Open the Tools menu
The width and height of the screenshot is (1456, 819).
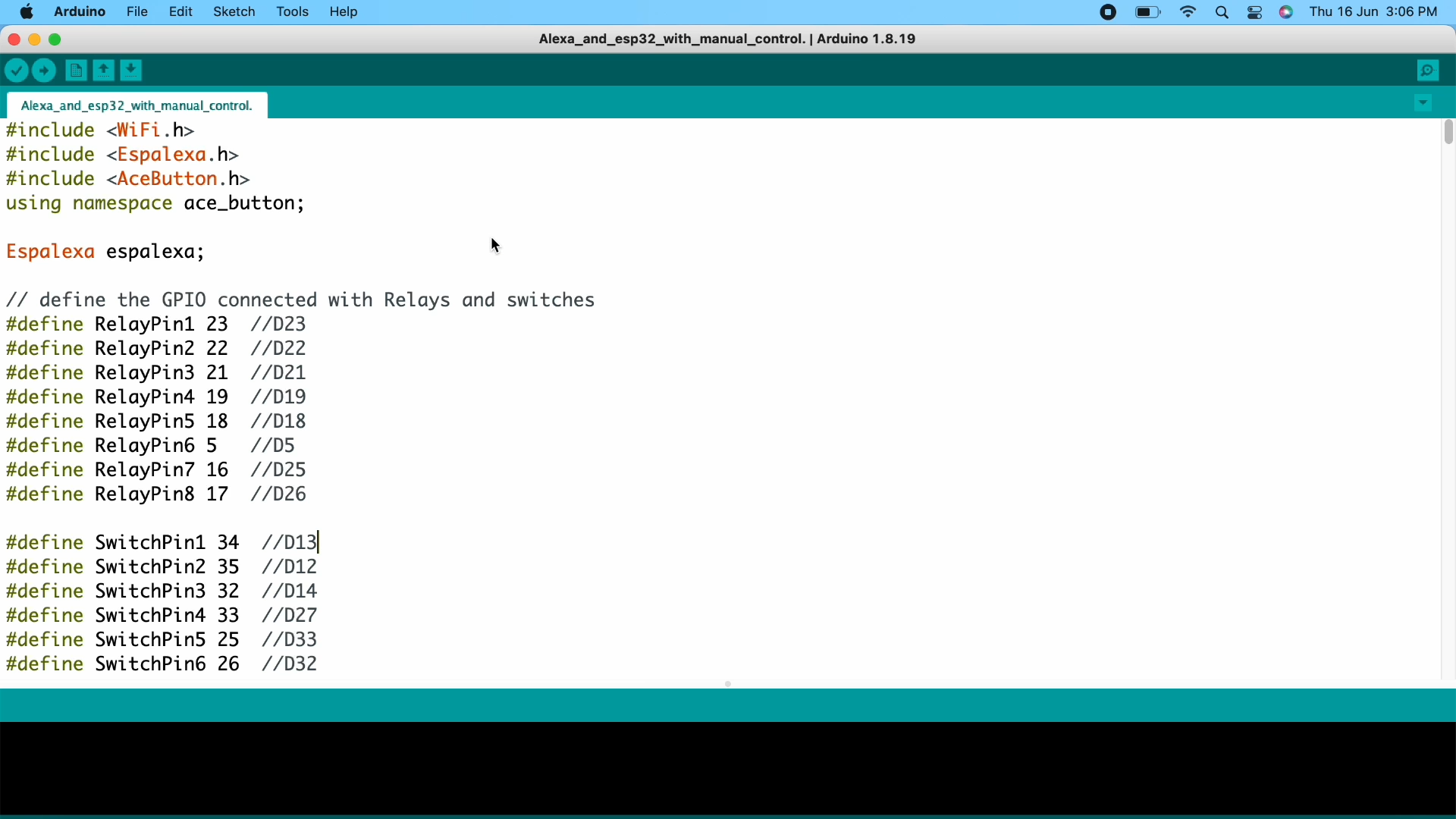[x=293, y=12]
